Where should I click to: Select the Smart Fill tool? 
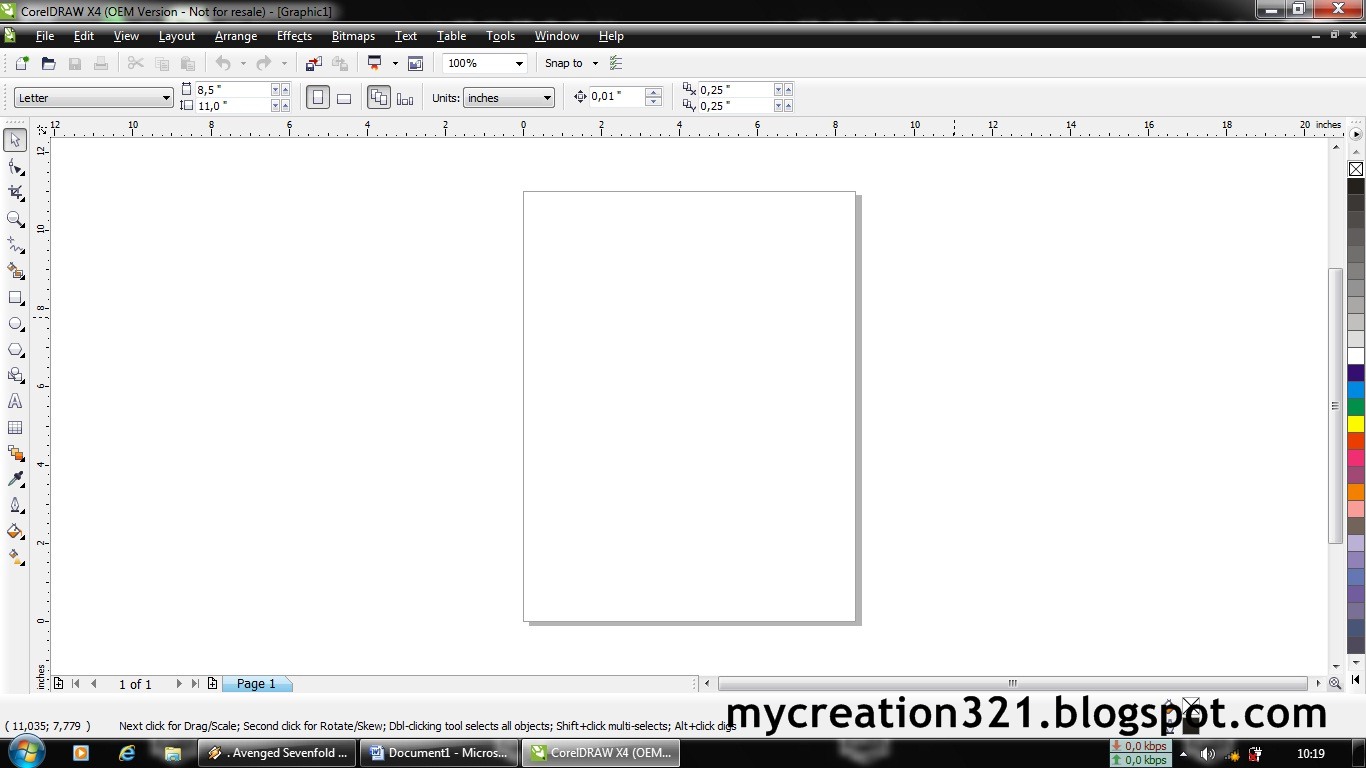coord(15,271)
